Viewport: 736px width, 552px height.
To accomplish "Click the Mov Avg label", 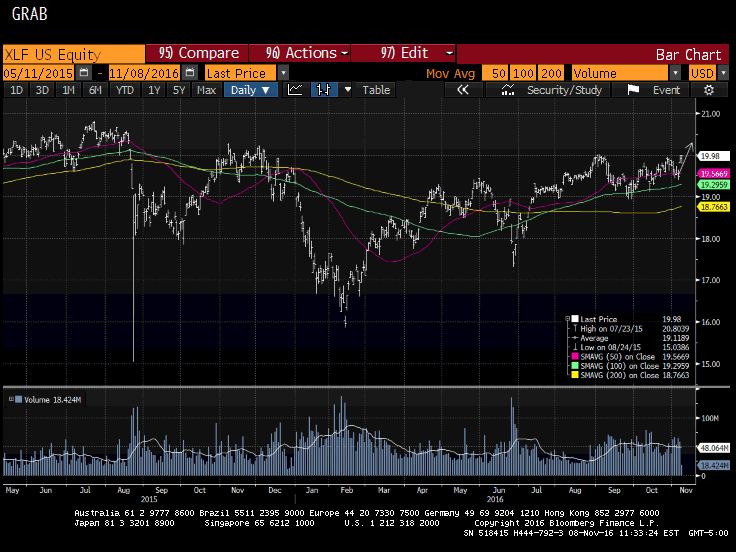I will 450,73.
